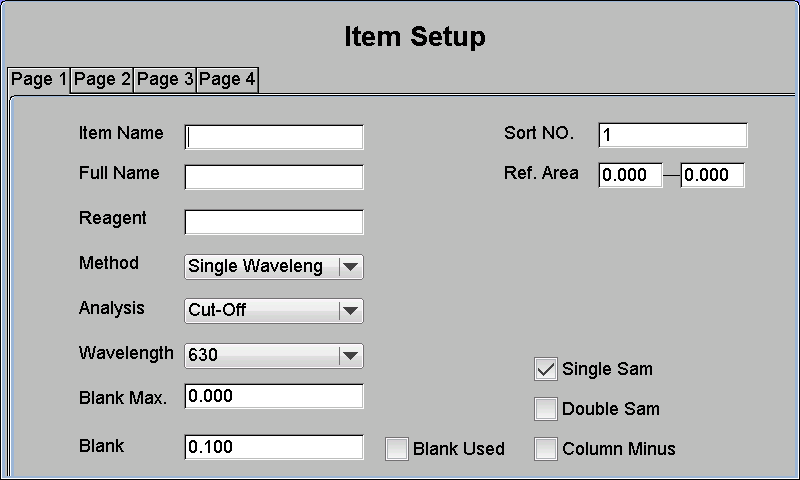Select the Reagent input box
Screen dimensions: 800x480
click(x=274, y=222)
